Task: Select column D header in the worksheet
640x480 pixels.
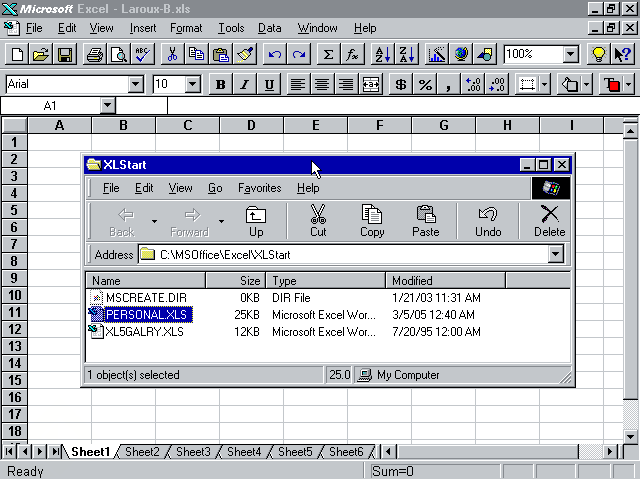Action: point(251,125)
